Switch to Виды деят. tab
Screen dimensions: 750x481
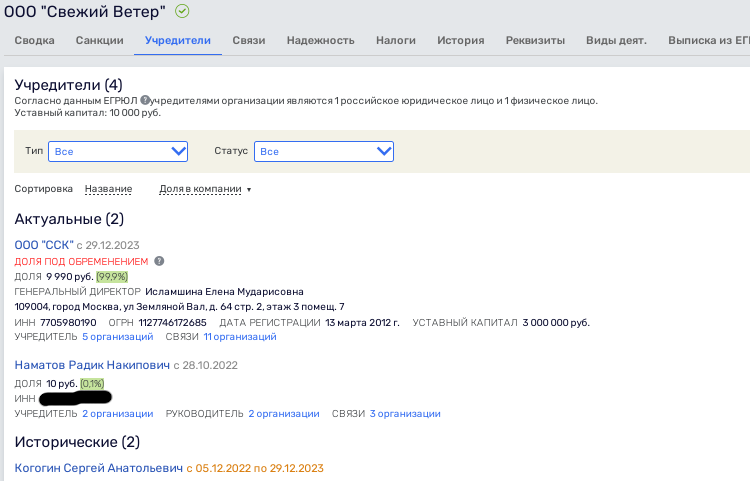tap(616, 41)
